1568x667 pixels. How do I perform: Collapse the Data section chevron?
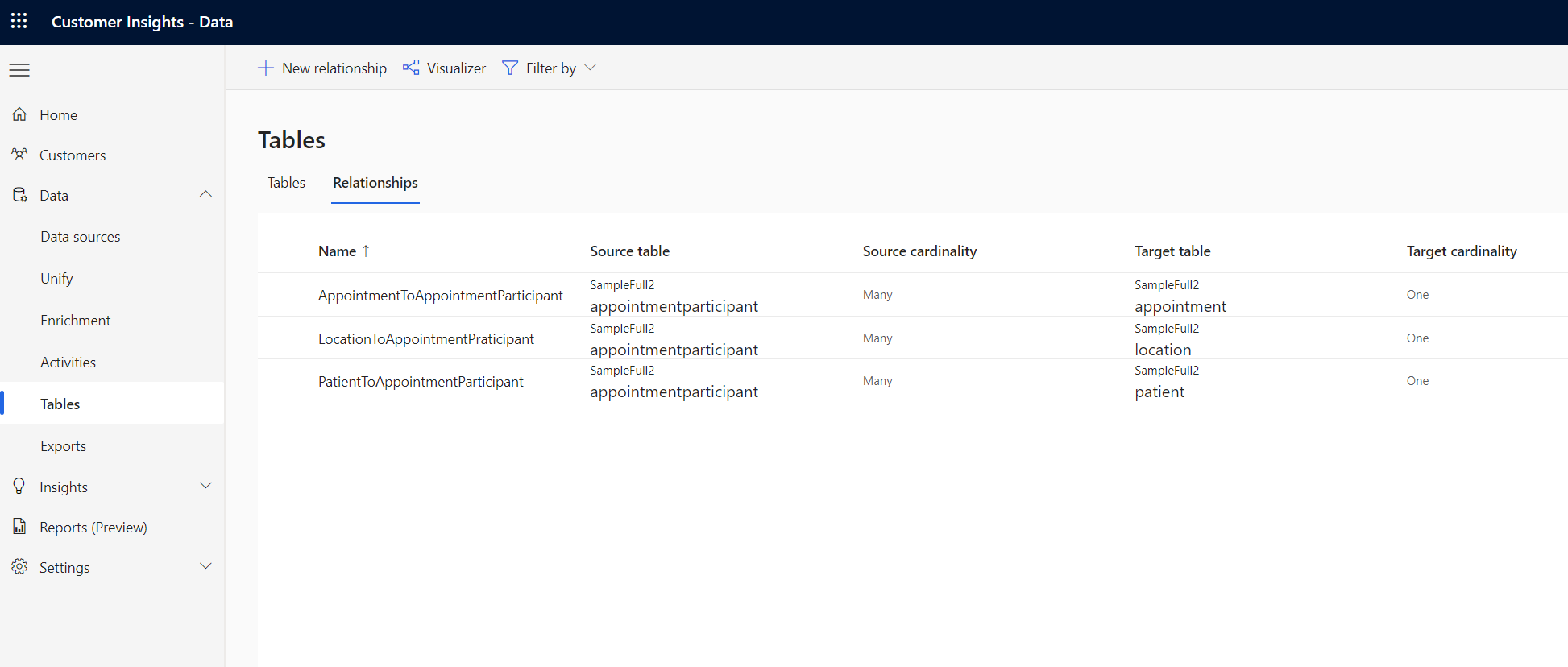(x=205, y=194)
